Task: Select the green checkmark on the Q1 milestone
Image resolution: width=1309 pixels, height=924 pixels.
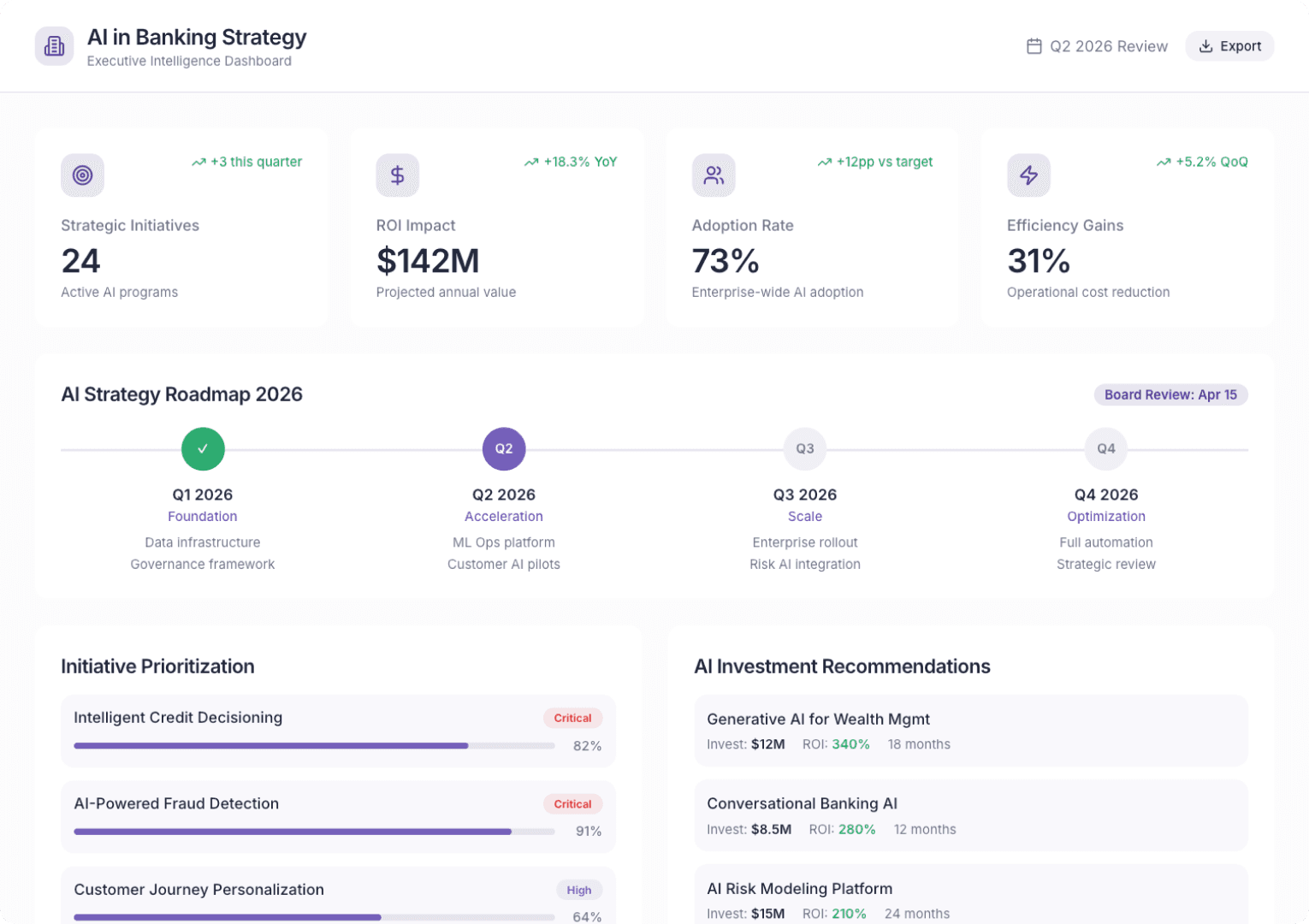Action: coord(203,448)
